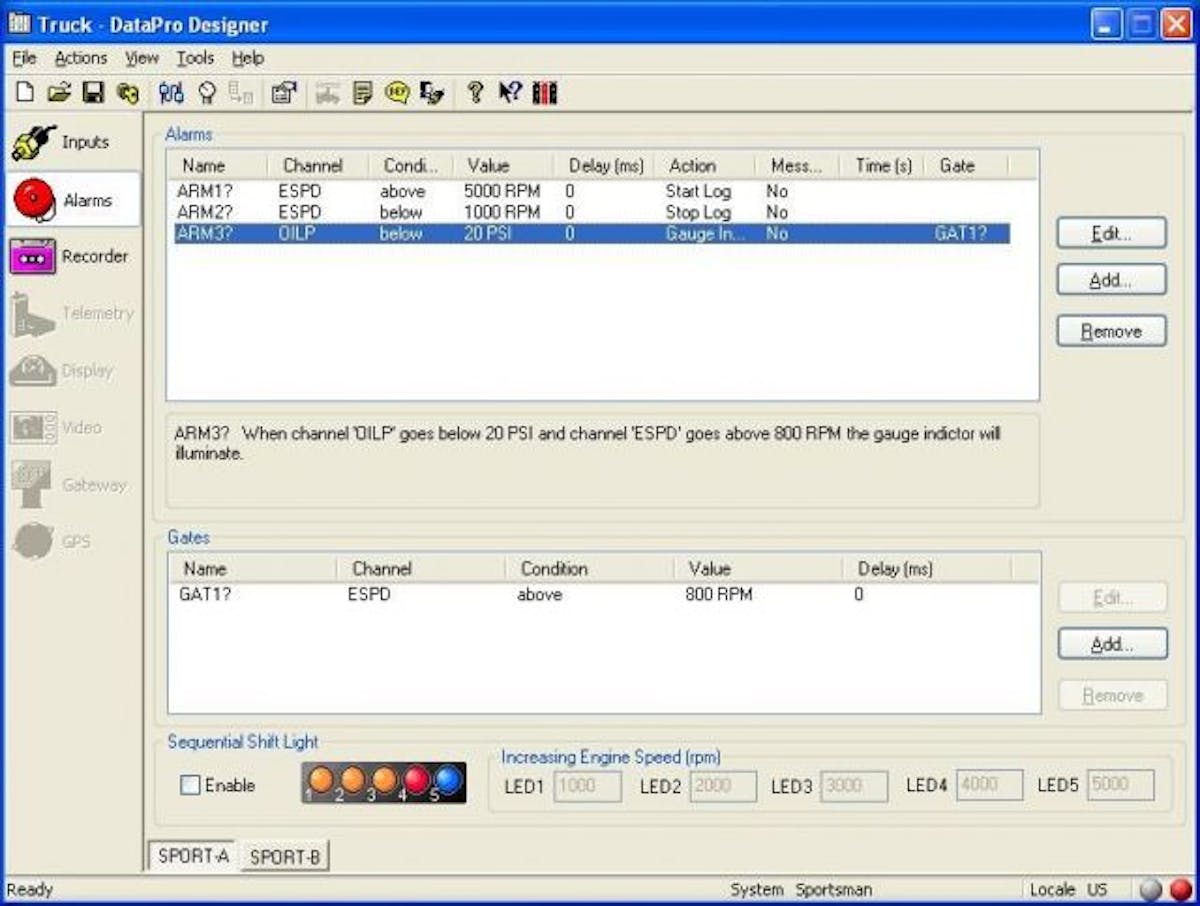Click the New file toolbar icon
The width and height of the screenshot is (1200, 906).
coord(25,93)
